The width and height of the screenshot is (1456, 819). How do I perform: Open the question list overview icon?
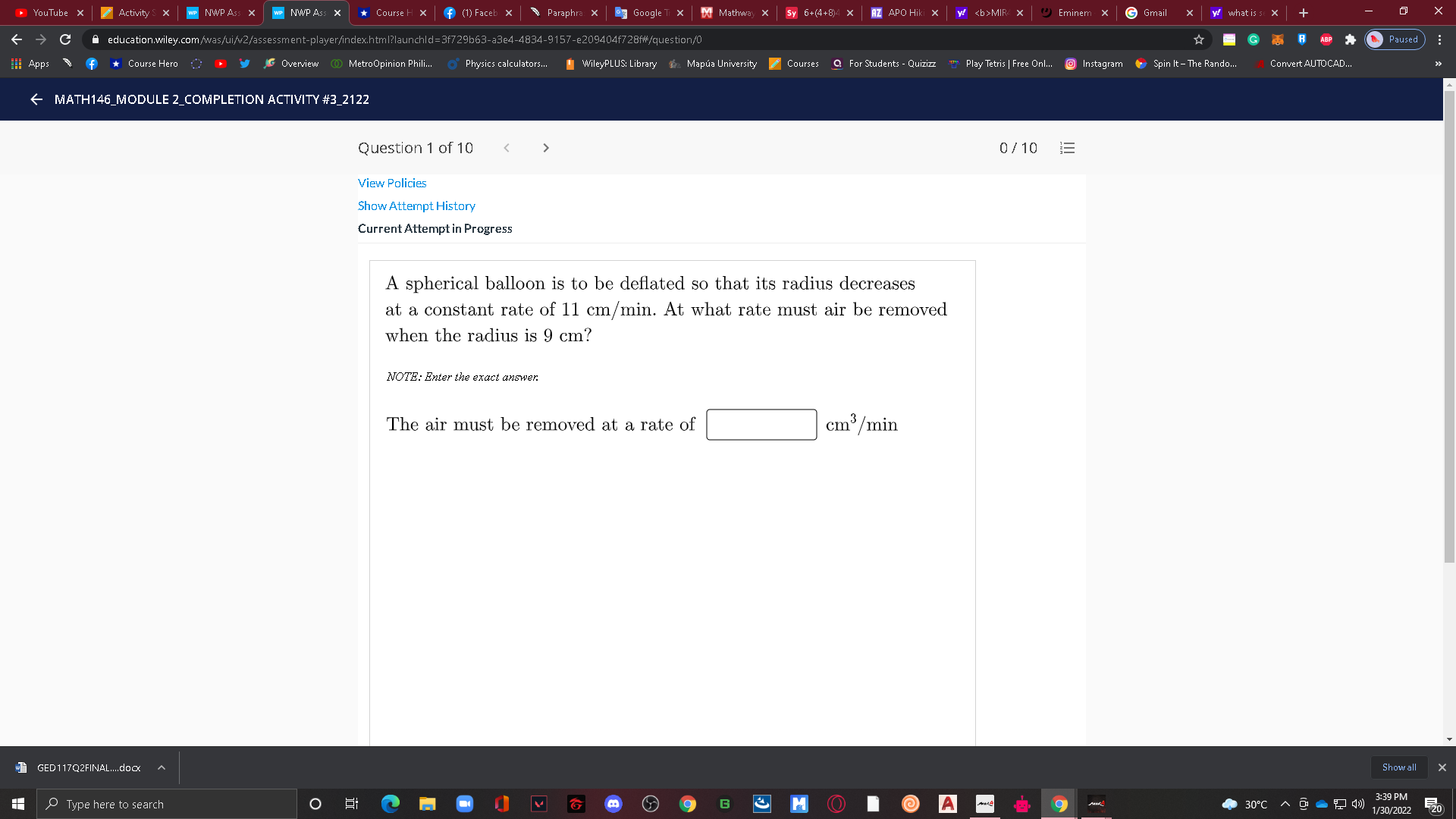click(x=1067, y=148)
